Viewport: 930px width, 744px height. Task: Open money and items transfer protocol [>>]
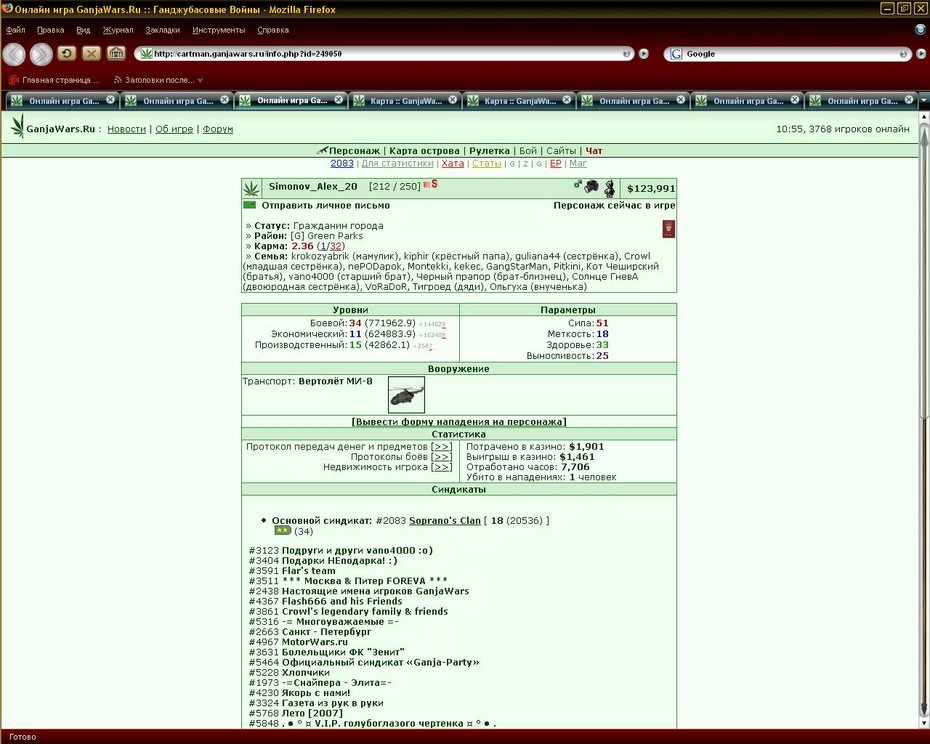click(x=441, y=447)
